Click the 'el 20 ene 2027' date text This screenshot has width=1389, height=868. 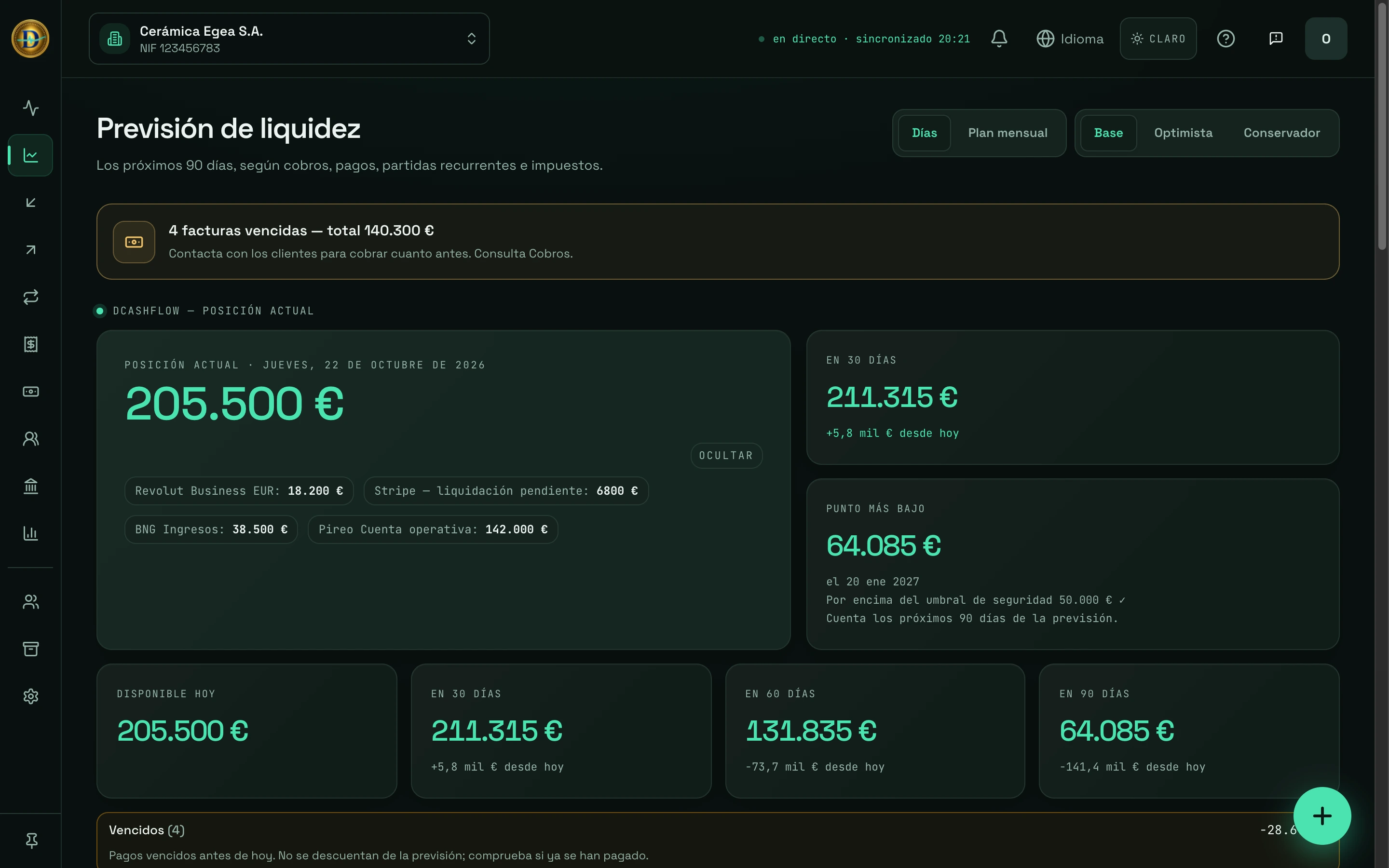click(x=872, y=582)
